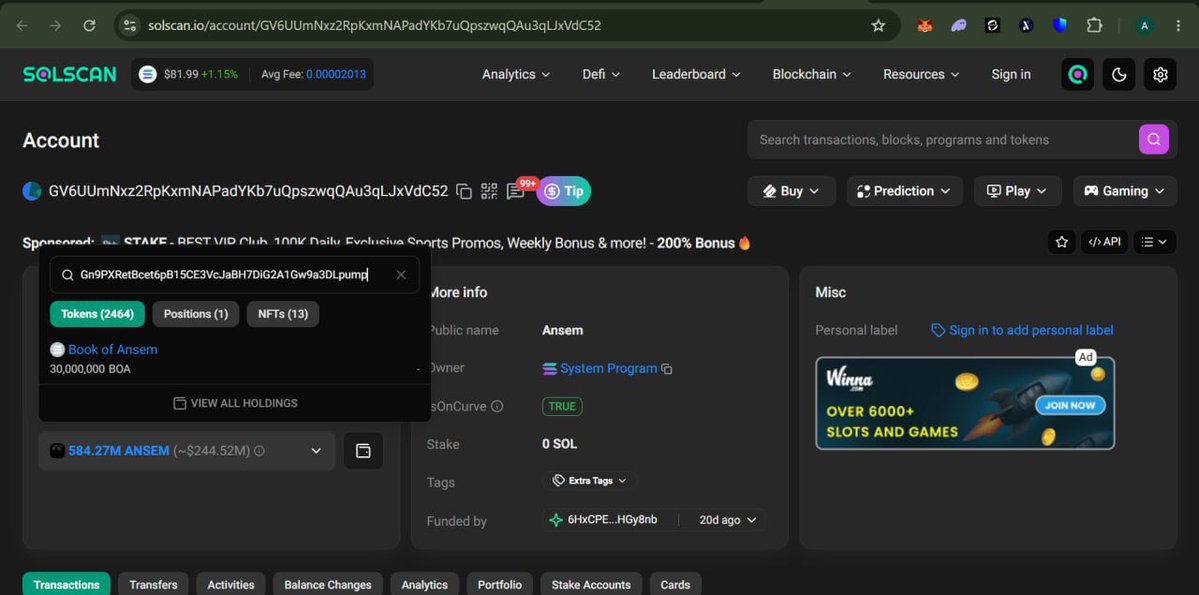This screenshot has height=595, width=1199.
Task: Open the Defi menu
Action: click(x=601, y=74)
